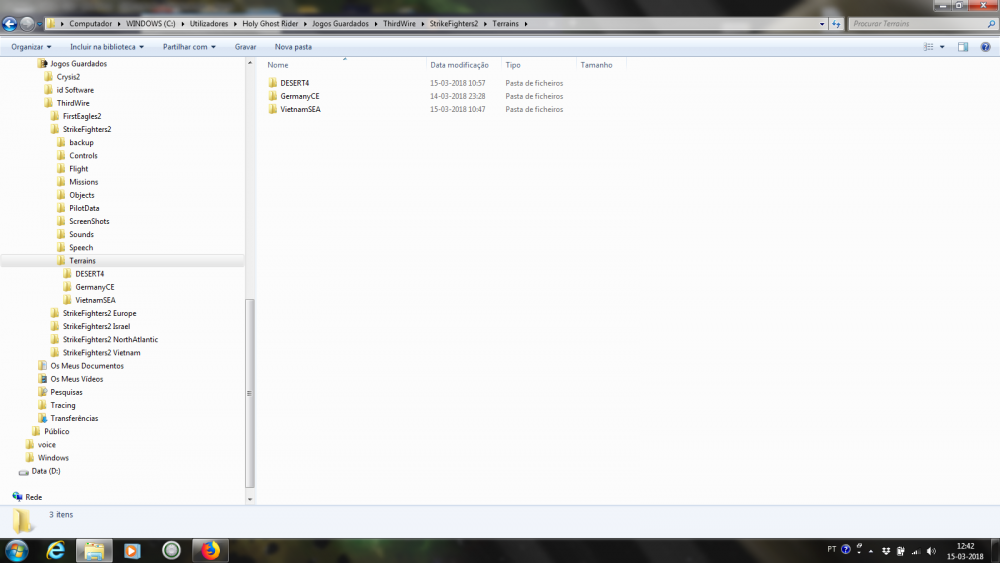Select the Missions folder in the tree
The width and height of the screenshot is (1000, 563).
(84, 182)
